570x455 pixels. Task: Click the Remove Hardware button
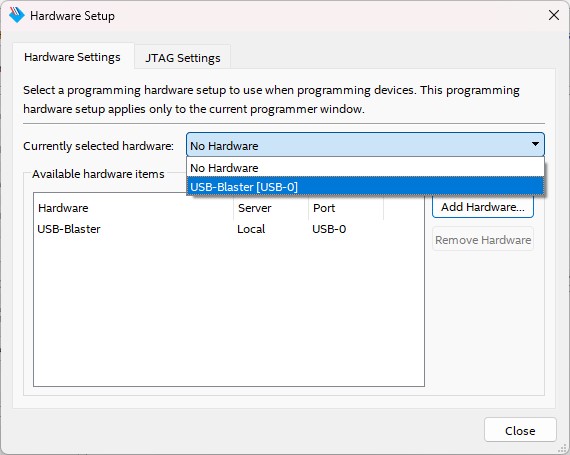483,240
